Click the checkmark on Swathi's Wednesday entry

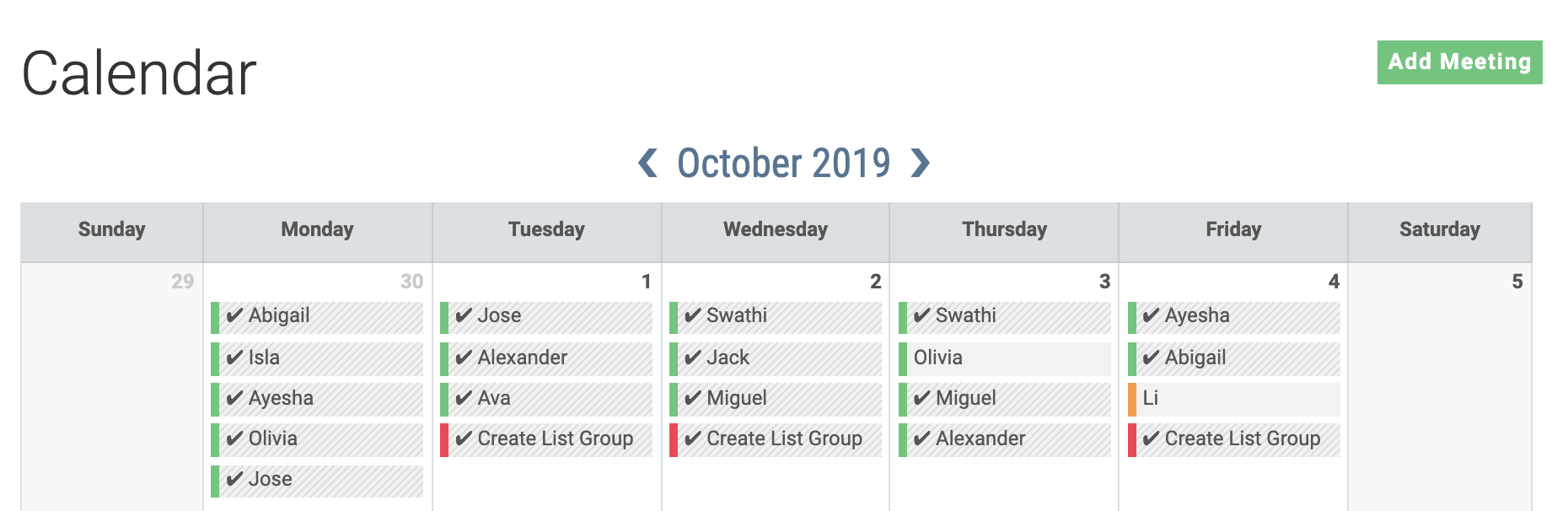[x=691, y=316]
